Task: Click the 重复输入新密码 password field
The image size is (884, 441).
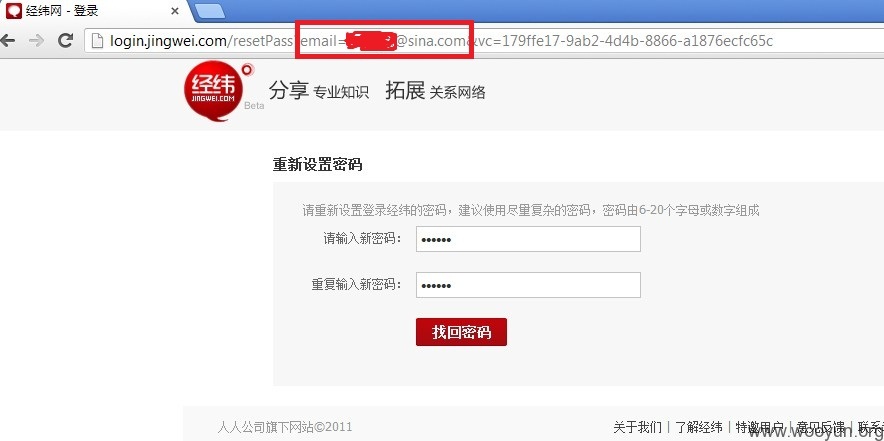Action: pos(528,285)
